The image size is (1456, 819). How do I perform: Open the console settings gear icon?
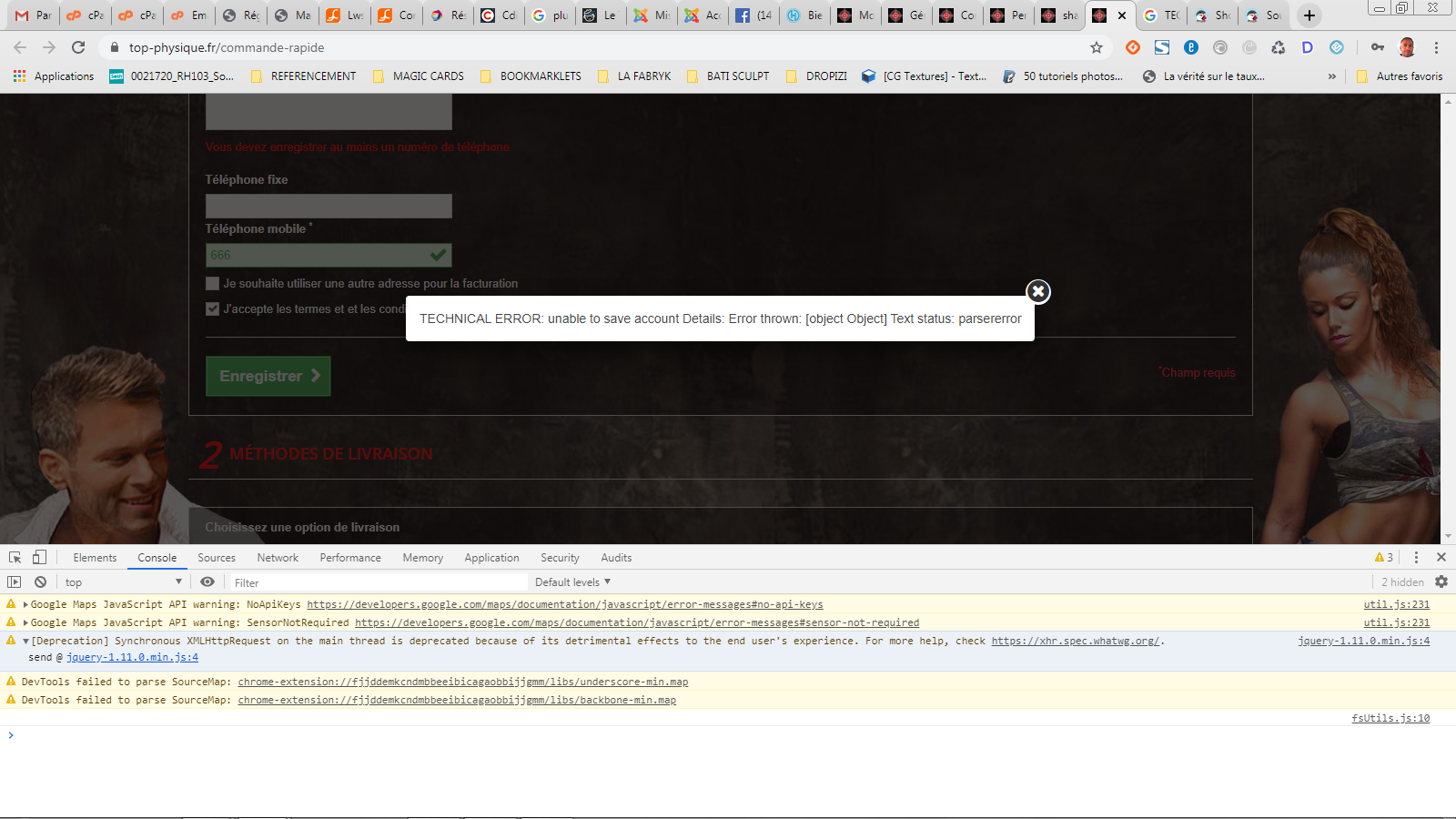(x=1441, y=581)
